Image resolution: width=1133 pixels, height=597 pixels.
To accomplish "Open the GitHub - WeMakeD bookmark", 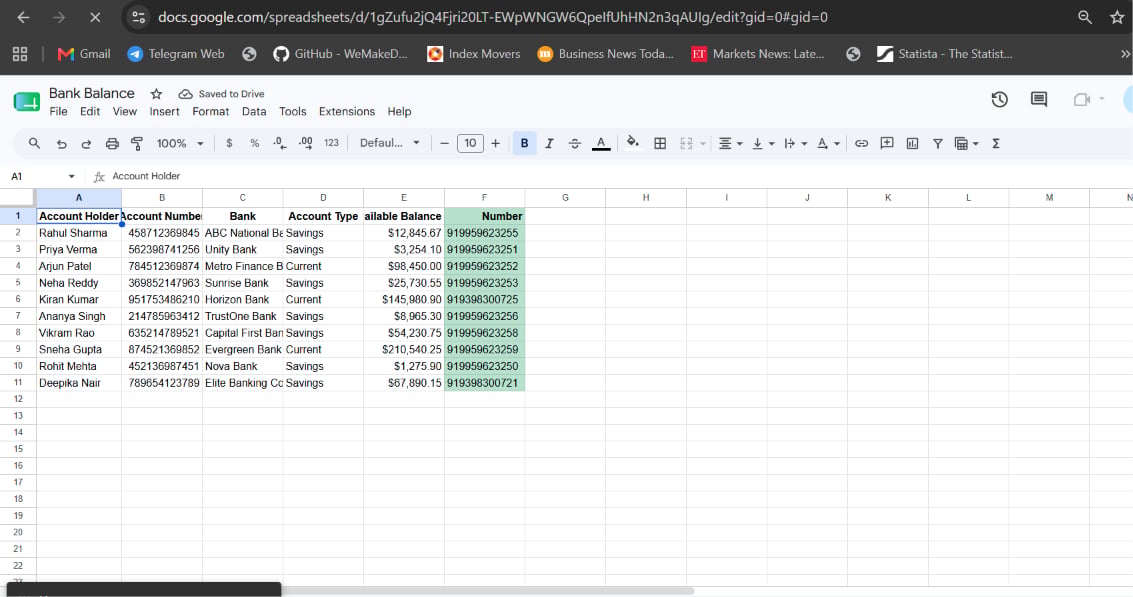I will pyautogui.click(x=340, y=53).
